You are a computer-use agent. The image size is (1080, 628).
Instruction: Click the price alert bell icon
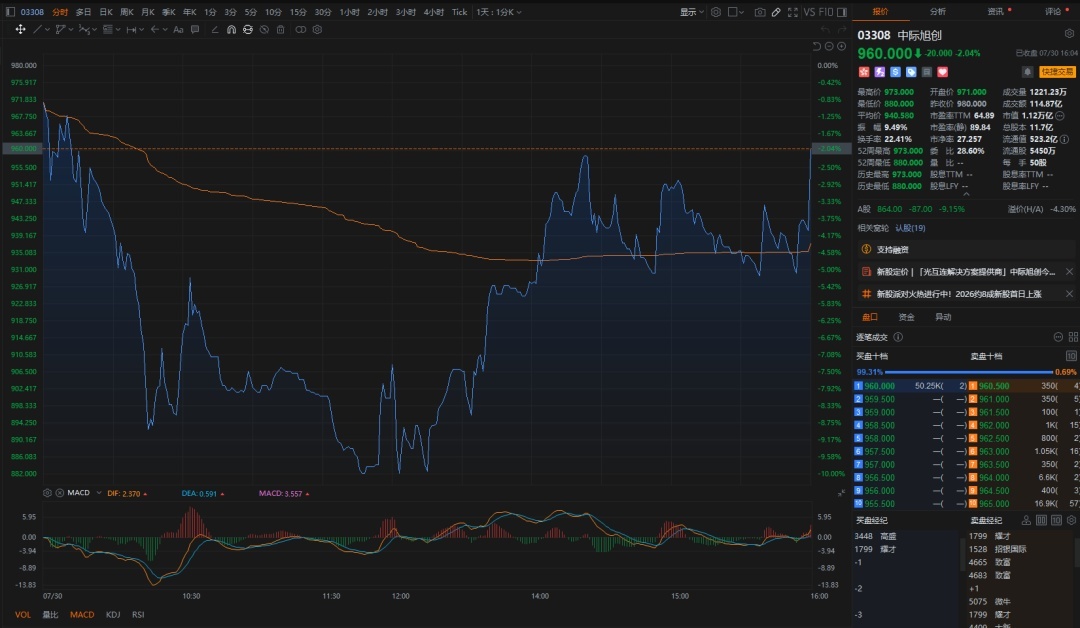pos(1027,72)
